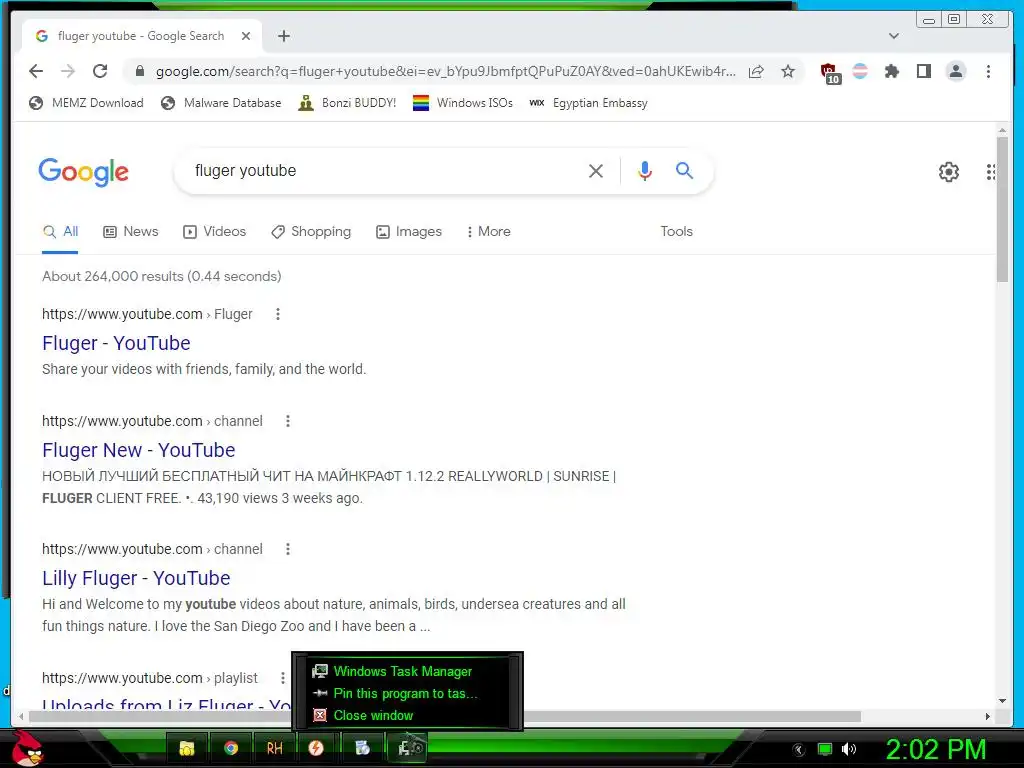Screen dimensions: 1024x768
Task: Click the Task Manager taskbar icon
Action: 409,748
